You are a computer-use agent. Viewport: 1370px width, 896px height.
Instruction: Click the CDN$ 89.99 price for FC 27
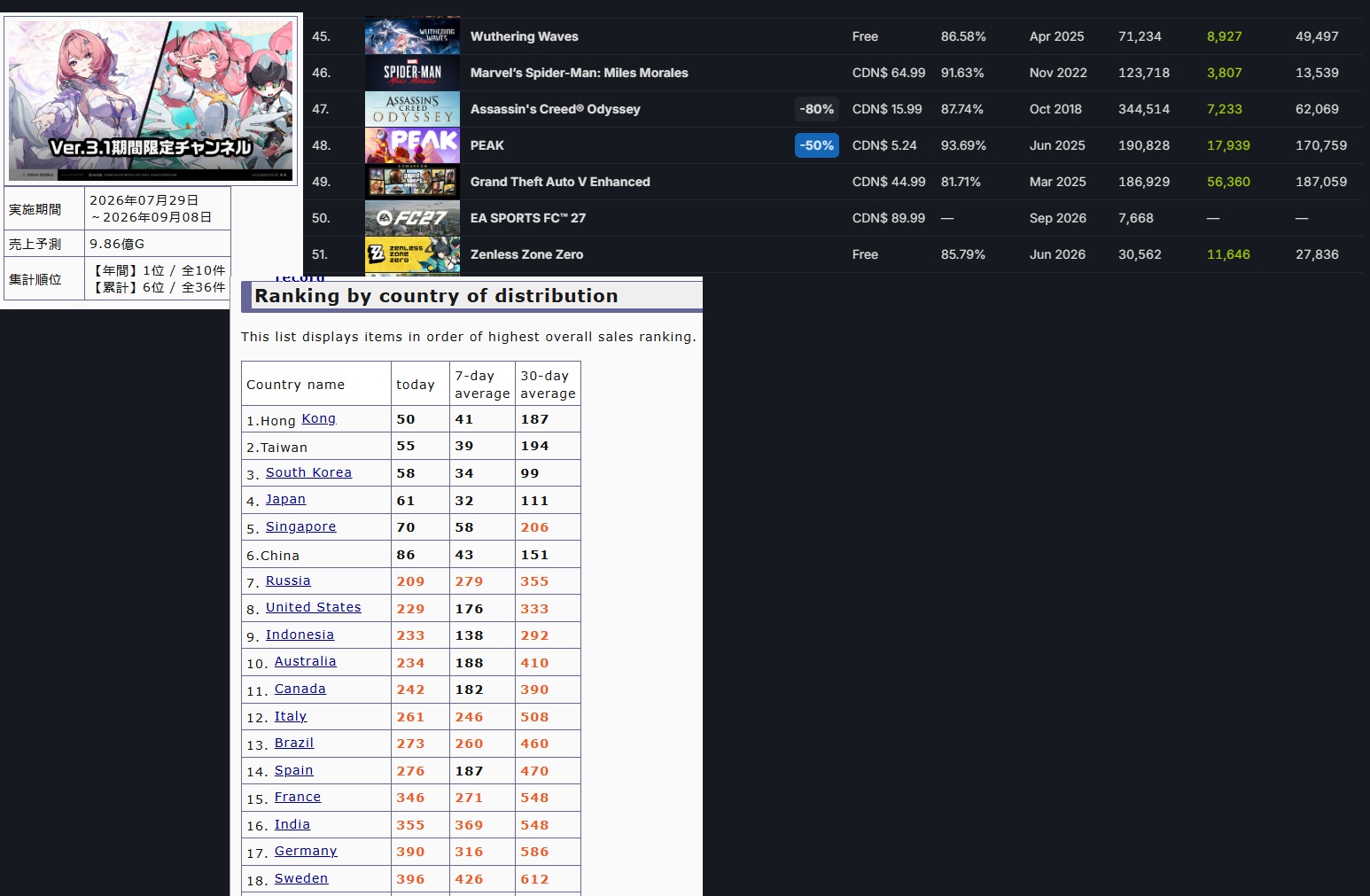(889, 218)
